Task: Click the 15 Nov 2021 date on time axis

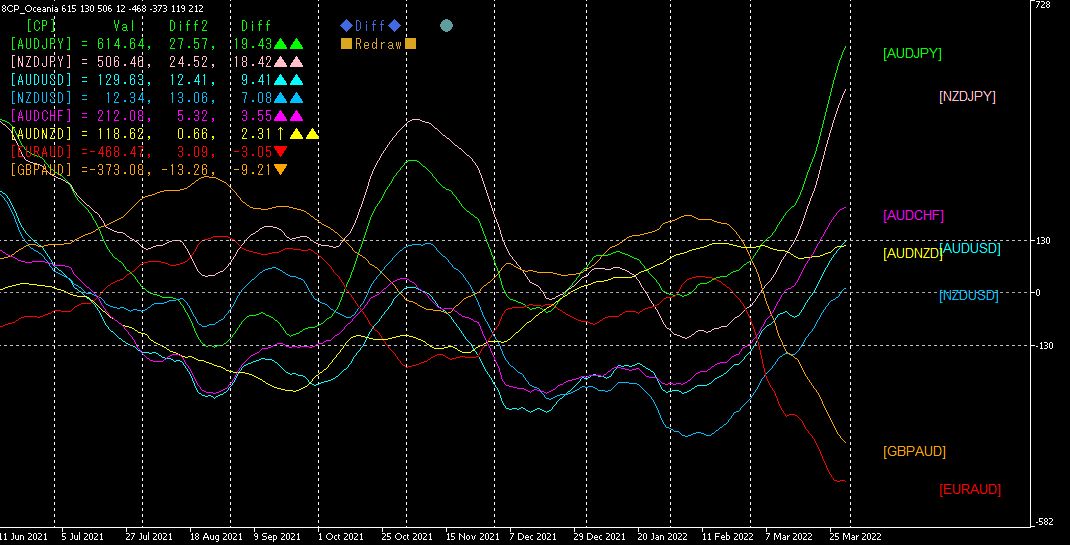Action: click(x=472, y=536)
